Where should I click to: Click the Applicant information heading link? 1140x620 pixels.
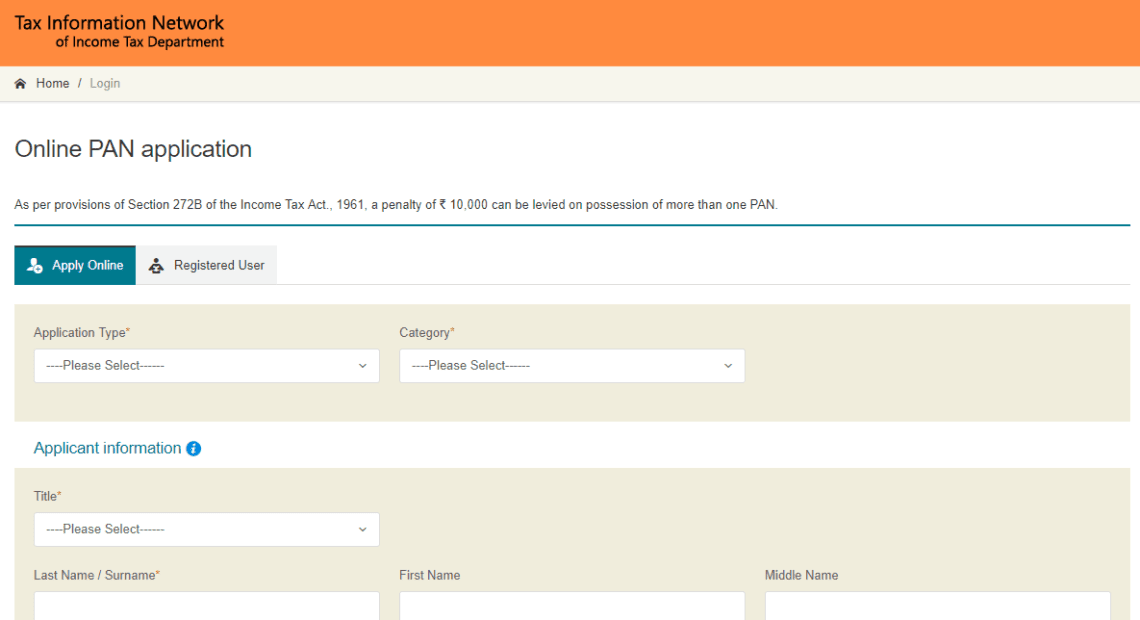tap(107, 448)
